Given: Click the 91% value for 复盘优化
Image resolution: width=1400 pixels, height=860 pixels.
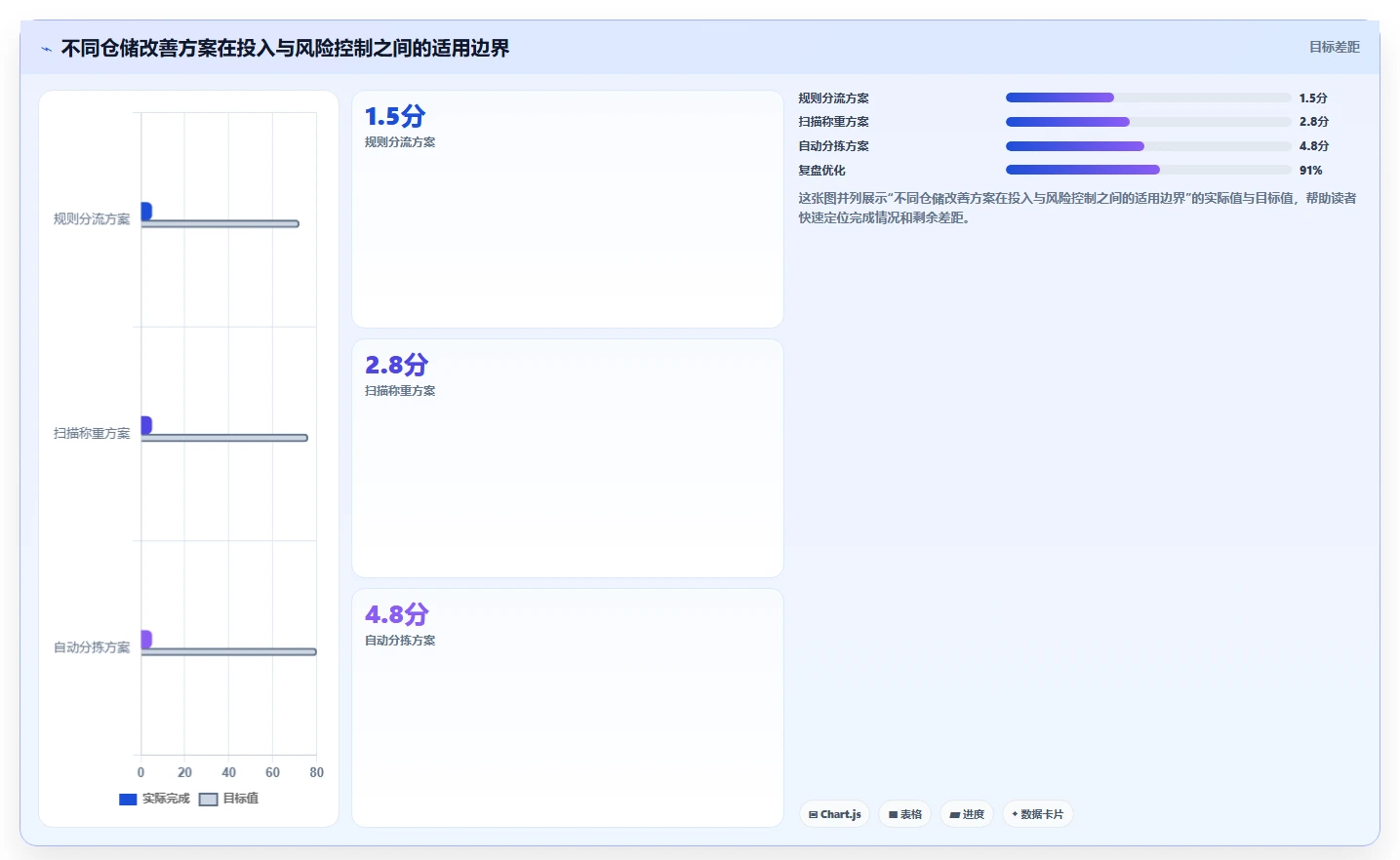Looking at the screenshot, I should (x=1311, y=170).
